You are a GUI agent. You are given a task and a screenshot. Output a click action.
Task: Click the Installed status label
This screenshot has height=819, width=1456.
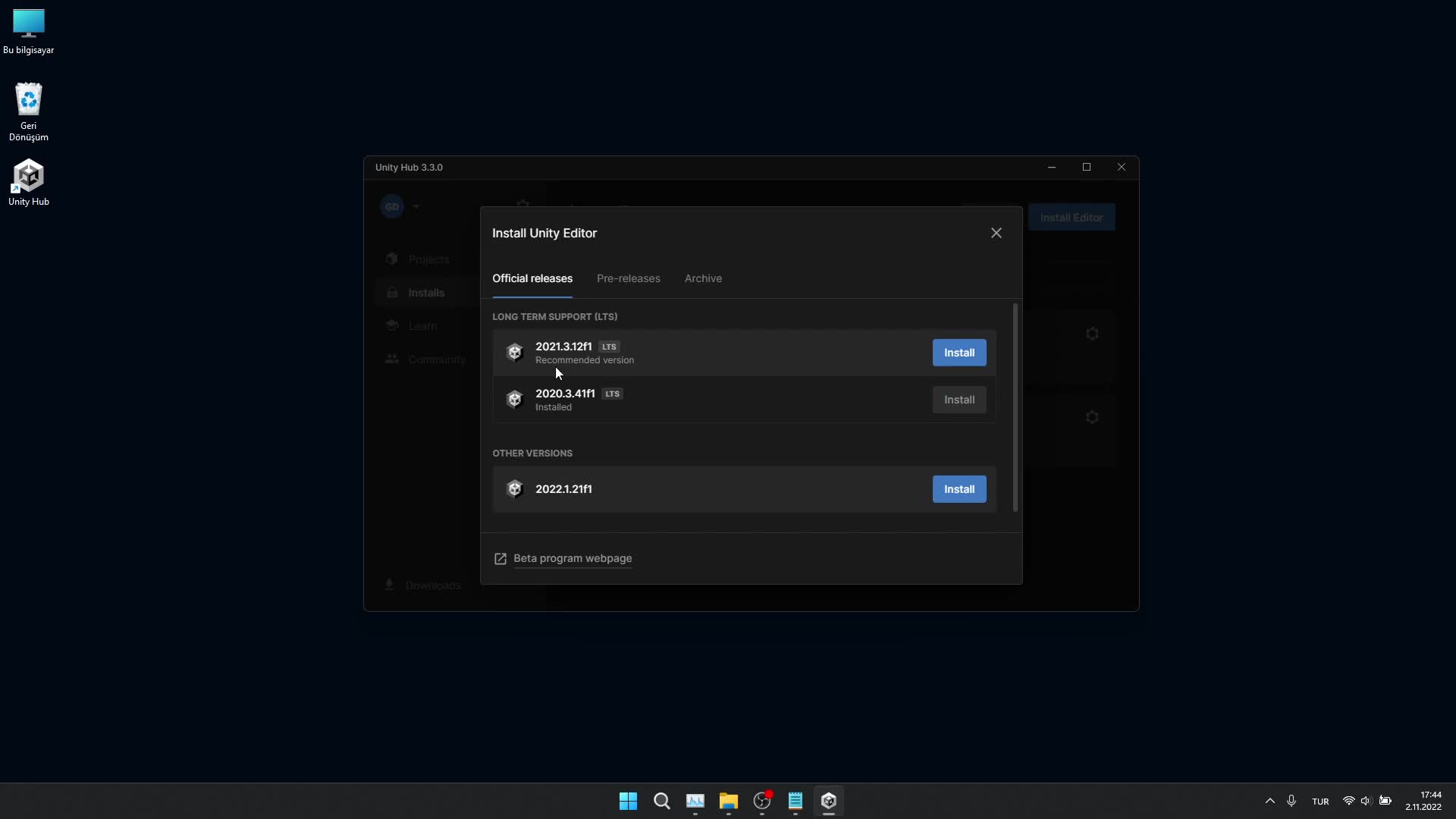coord(554,407)
